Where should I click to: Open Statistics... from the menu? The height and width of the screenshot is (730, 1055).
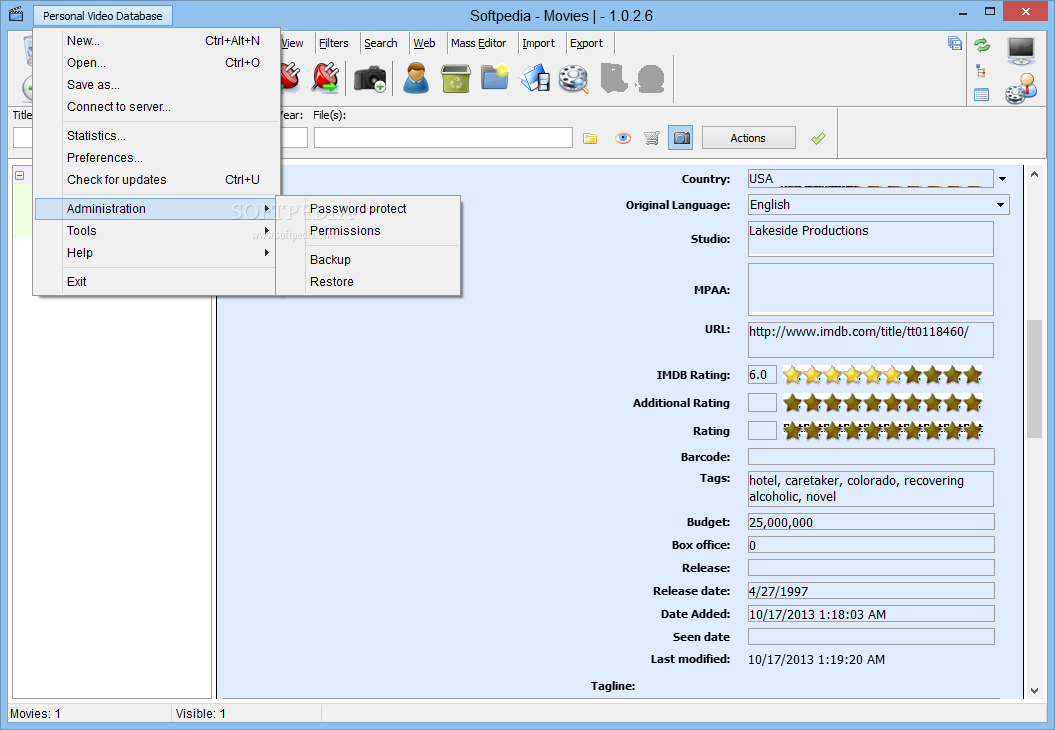click(156, 136)
